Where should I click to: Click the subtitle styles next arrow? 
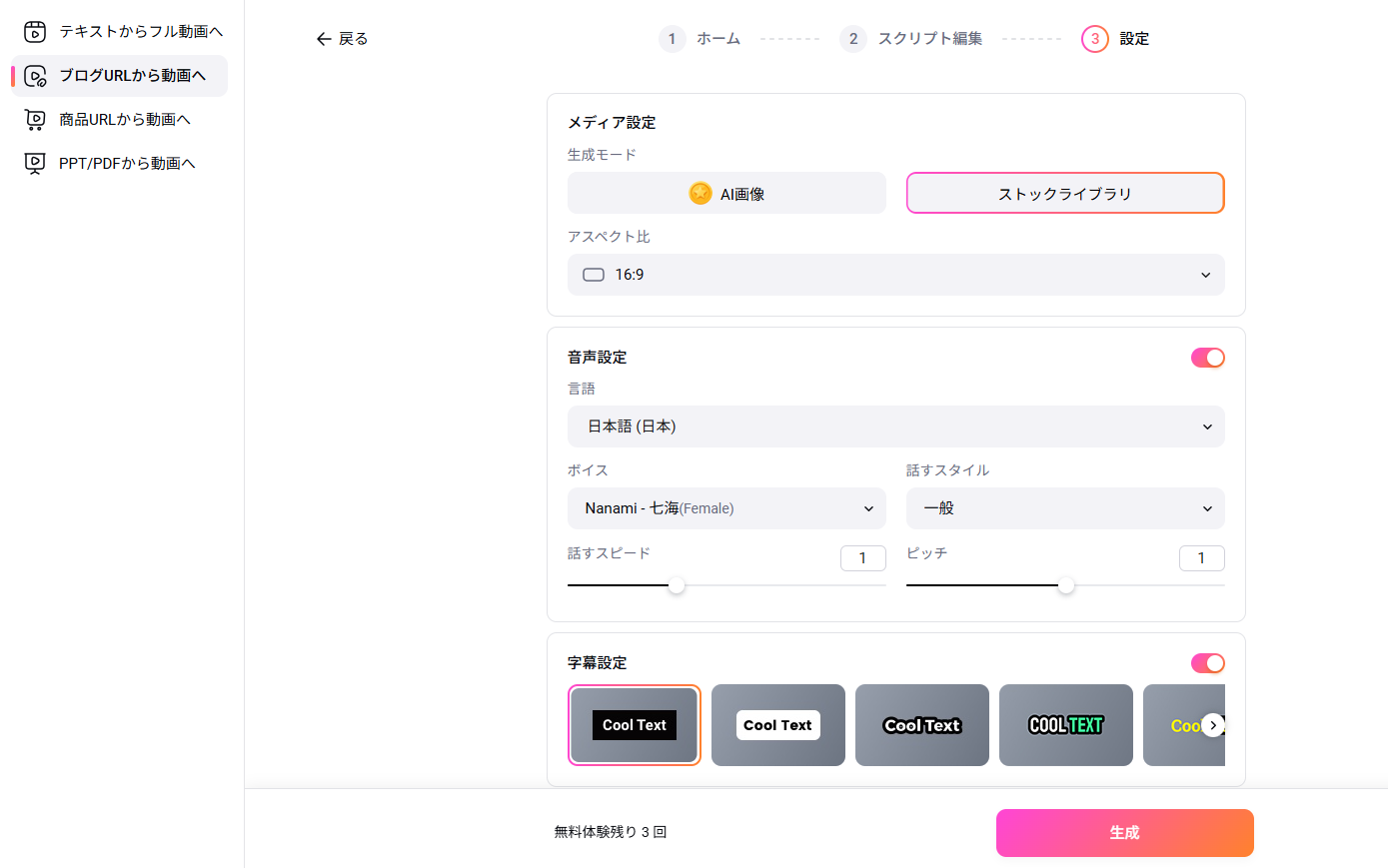click(x=1213, y=725)
